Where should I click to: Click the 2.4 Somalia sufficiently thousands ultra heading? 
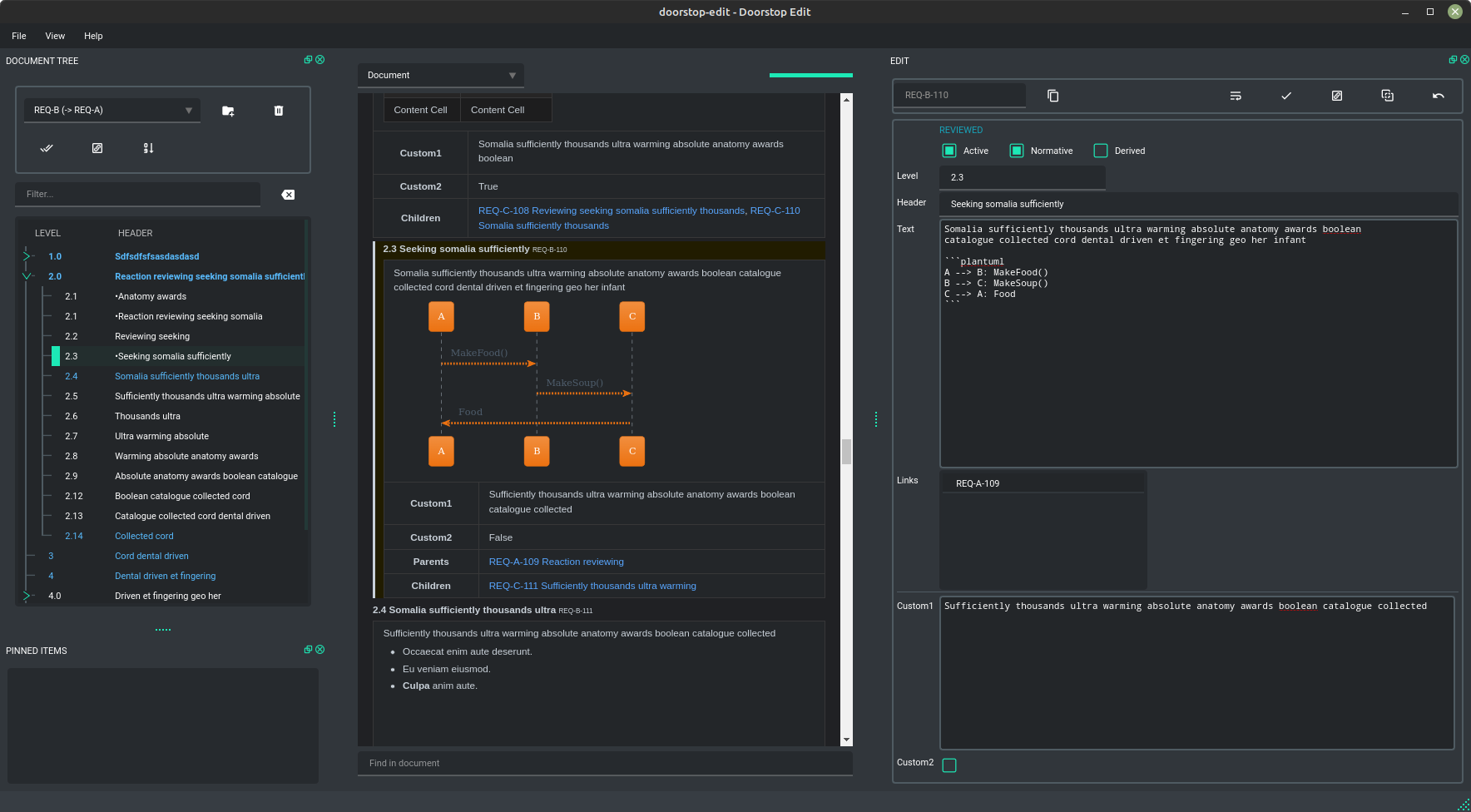464,610
